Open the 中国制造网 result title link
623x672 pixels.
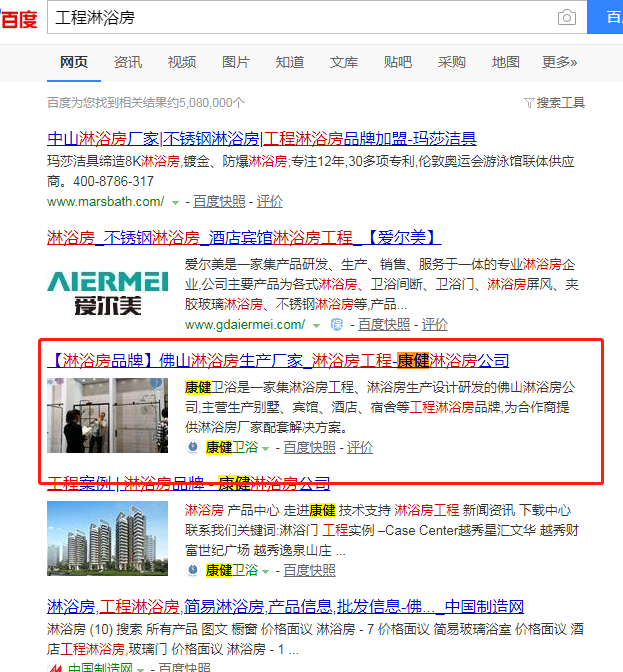click(x=285, y=606)
